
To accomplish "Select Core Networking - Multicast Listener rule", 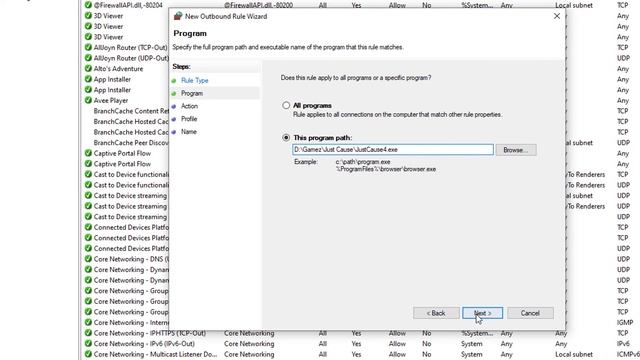I will click(x=155, y=354).
